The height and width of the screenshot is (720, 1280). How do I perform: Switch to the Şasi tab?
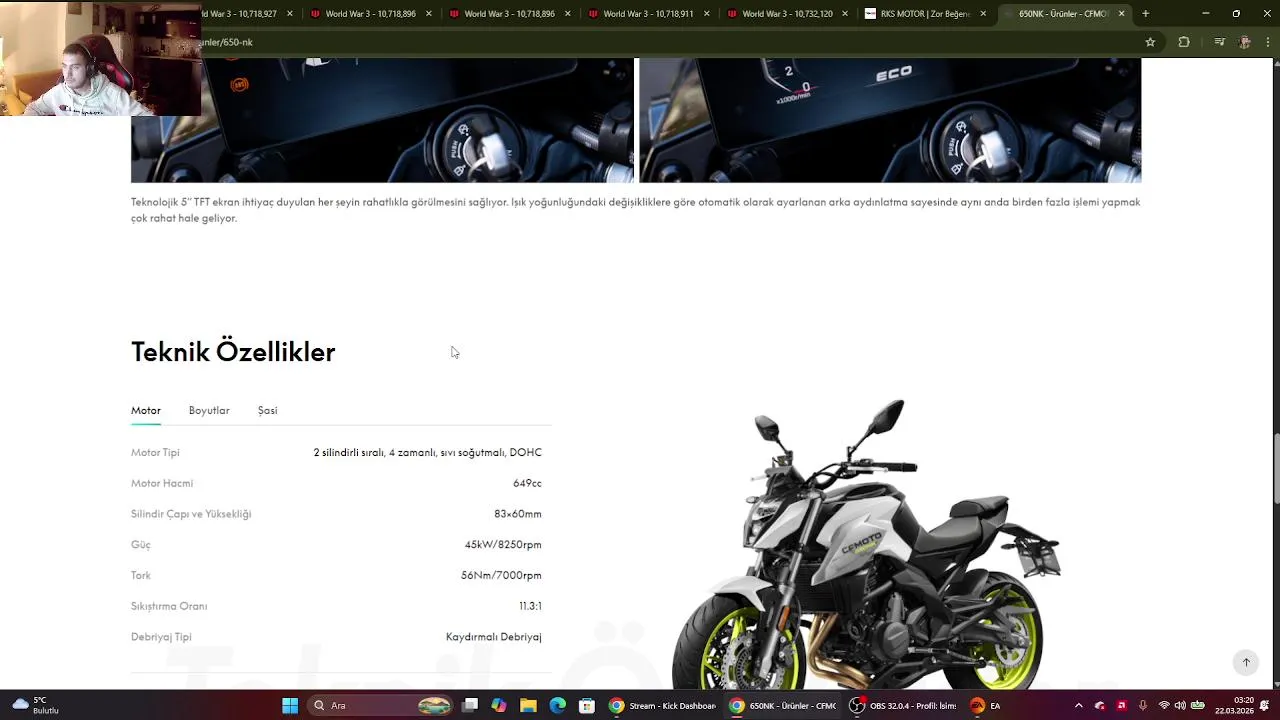point(267,411)
